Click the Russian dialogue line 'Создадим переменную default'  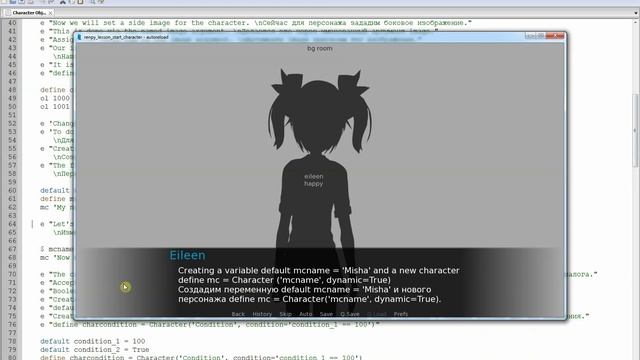tap(304, 289)
